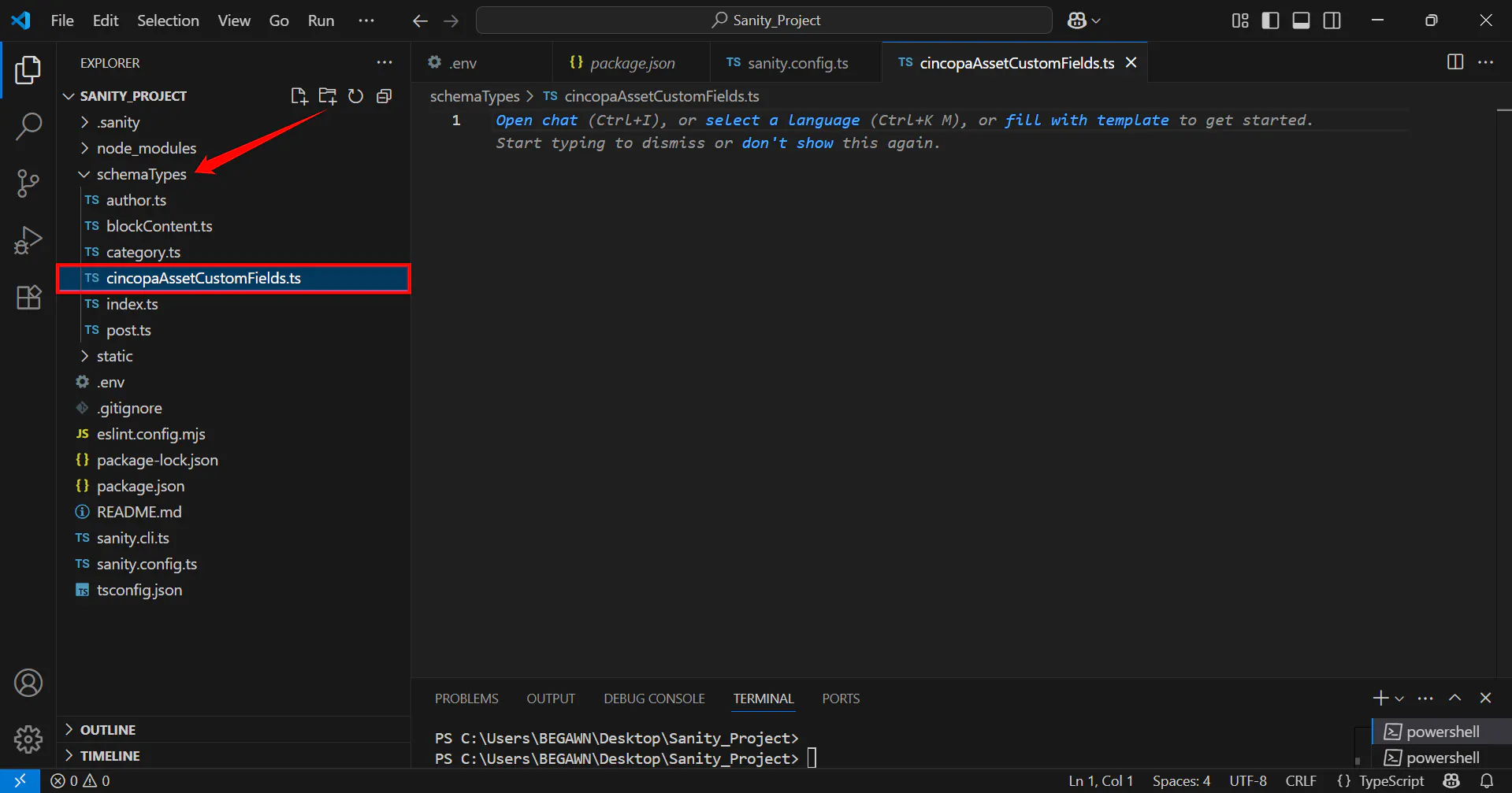This screenshot has height=793, width=1512.
Task: Click the Open chat link in editor
Action: [x=537, y=120]
